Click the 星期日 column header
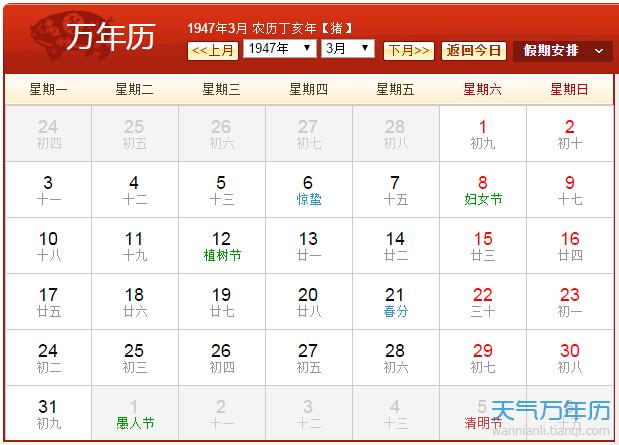Viewport: 619px width, 445px height. point(569,89)
